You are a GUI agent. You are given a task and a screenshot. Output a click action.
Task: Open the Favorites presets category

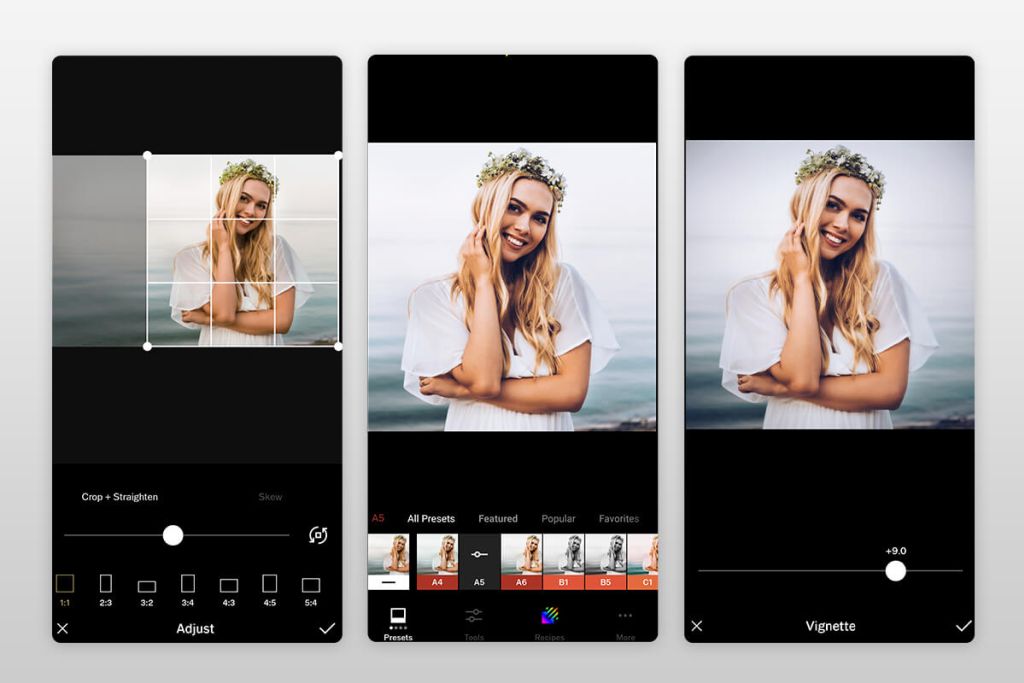pyautogui.click(x=619, y=518)
